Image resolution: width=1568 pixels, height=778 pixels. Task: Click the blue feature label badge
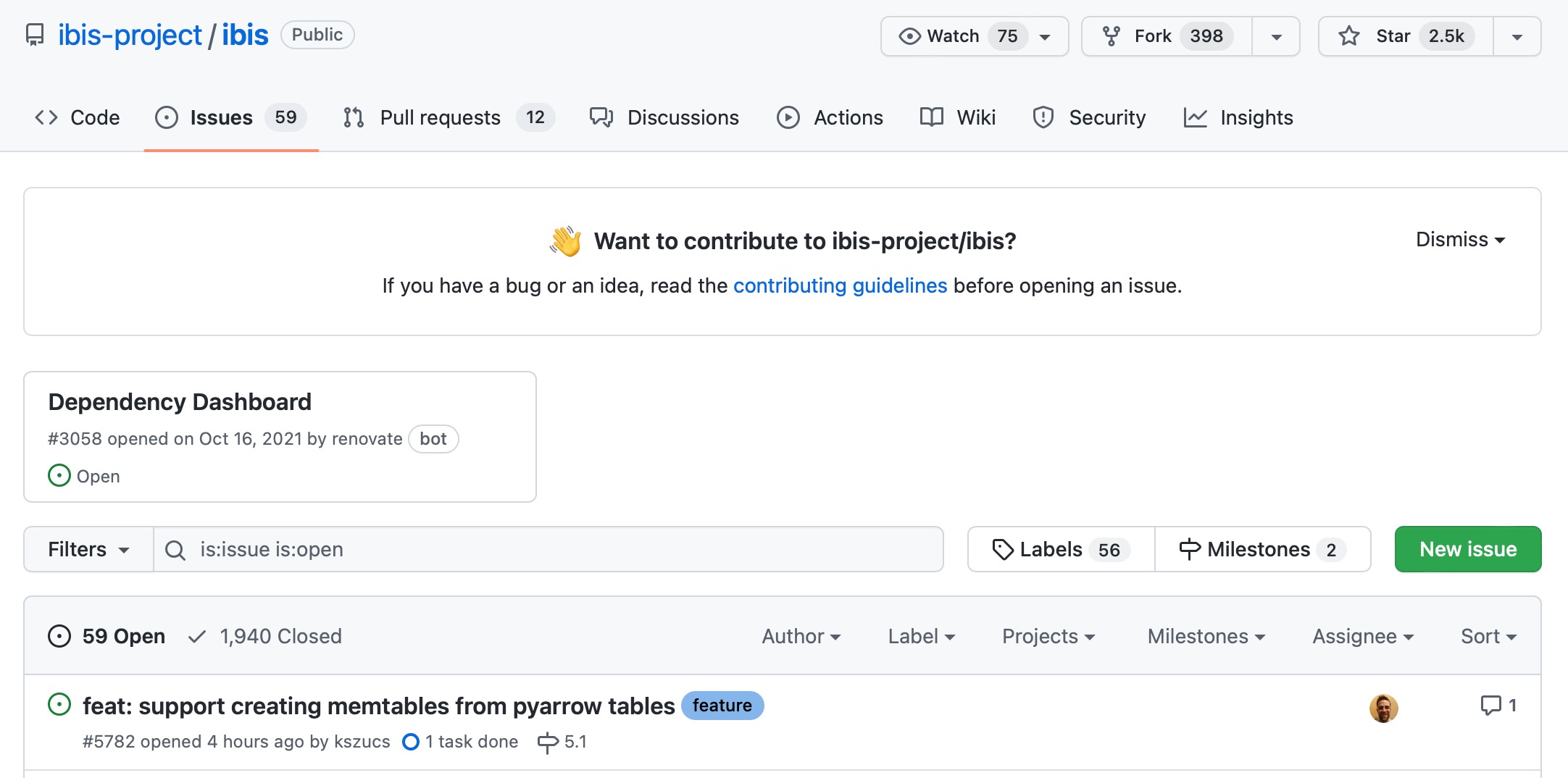click(x=722, y=706)
